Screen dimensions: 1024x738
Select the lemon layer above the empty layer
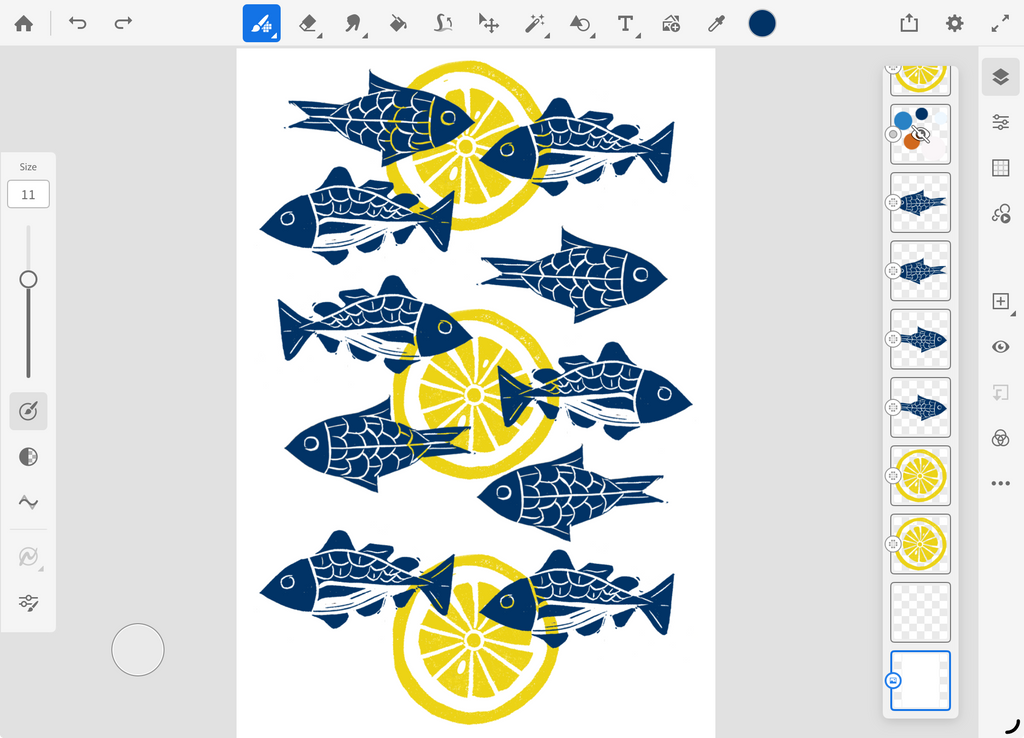pos(920,544)
